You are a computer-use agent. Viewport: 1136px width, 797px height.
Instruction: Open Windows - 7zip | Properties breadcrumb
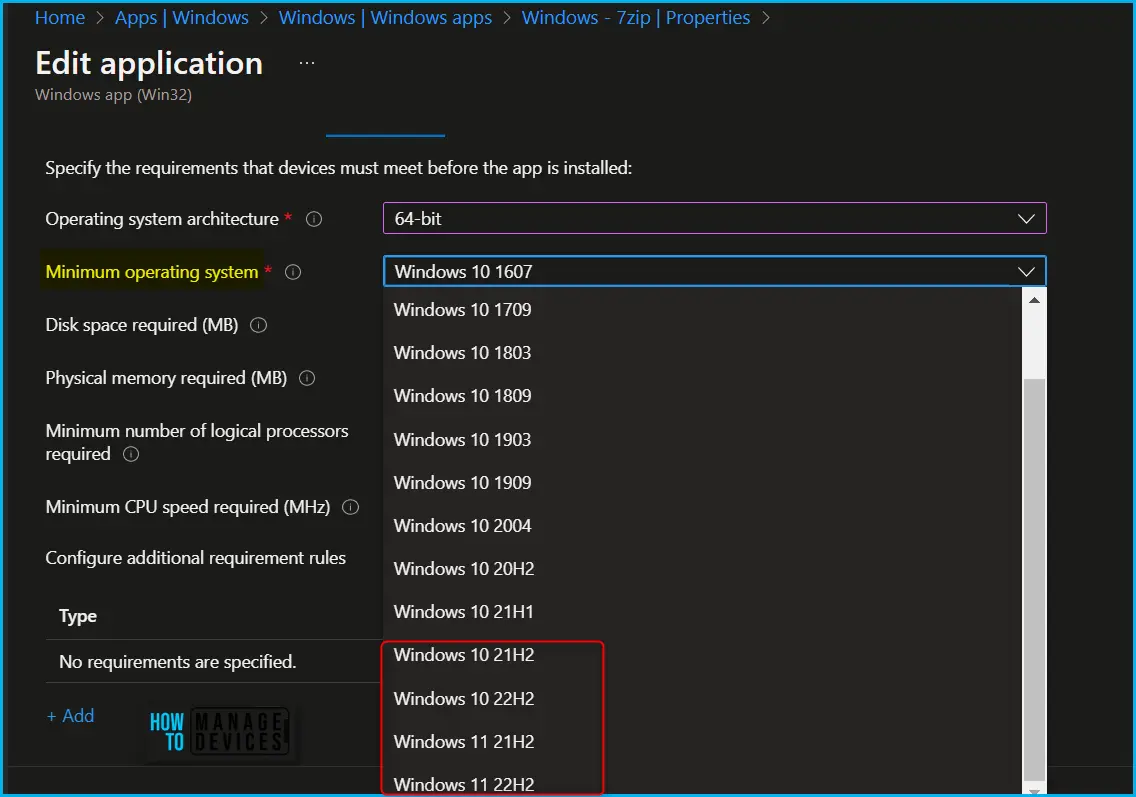coord(636,17)
